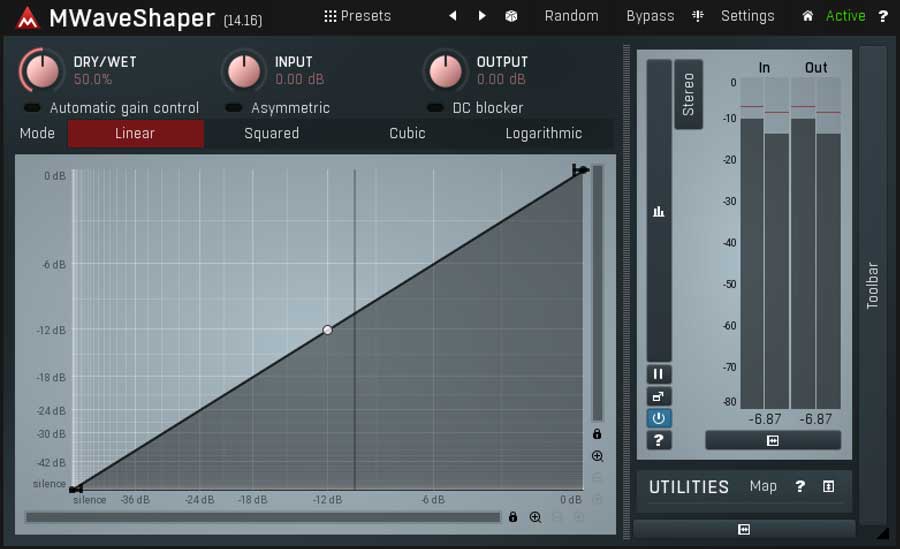900x549 pixels.
Task: Click the vertical axis zoom magnifier
Action: coord(597,456)
